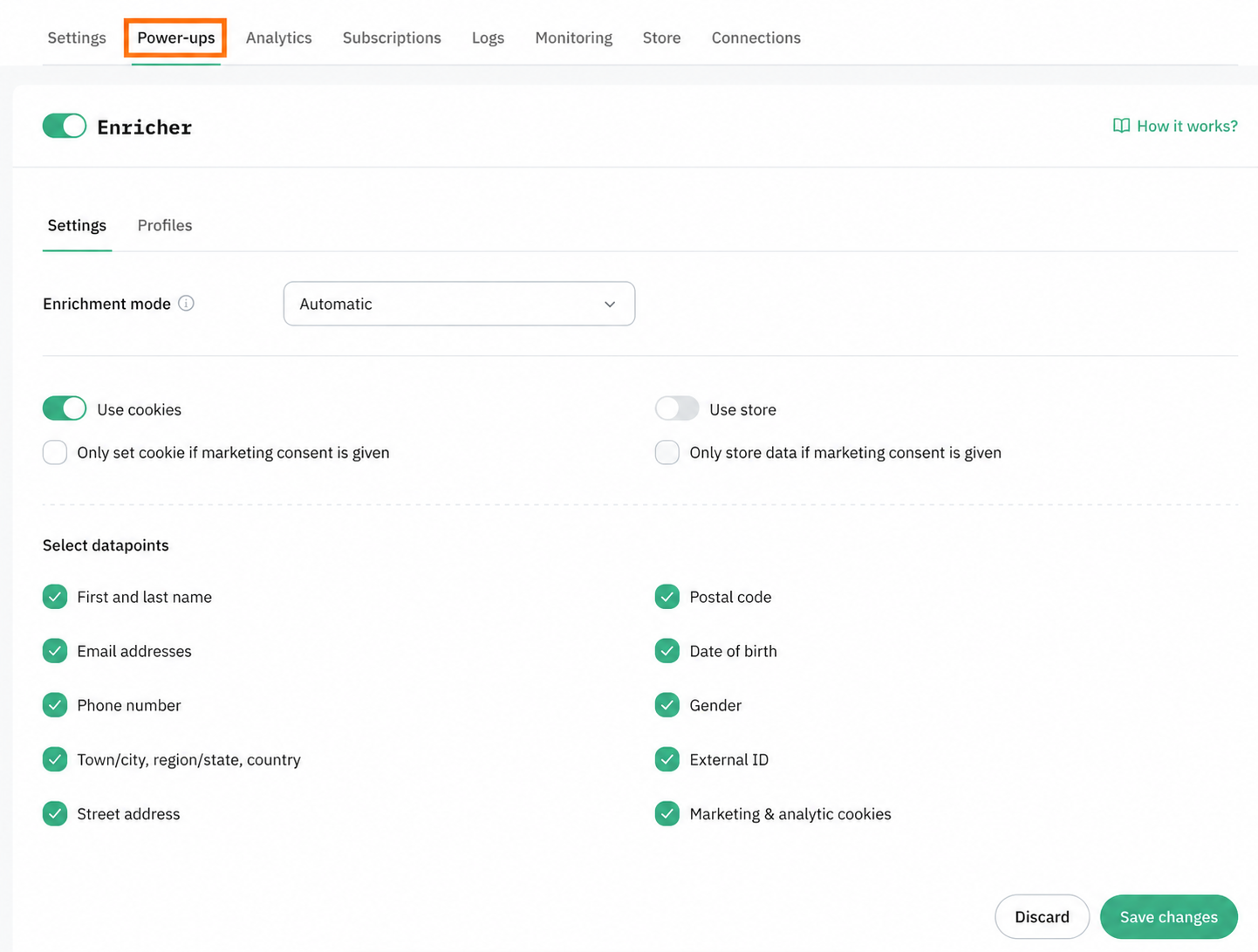The height and width of the screenshot is (952, 1258).
Task: Click the info icon beside Enrichment mode
Action: (x=186, y=304)
